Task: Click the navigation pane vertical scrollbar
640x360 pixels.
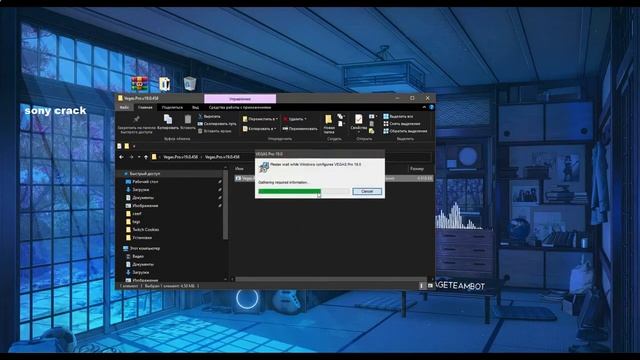Action: click(225, 206)
